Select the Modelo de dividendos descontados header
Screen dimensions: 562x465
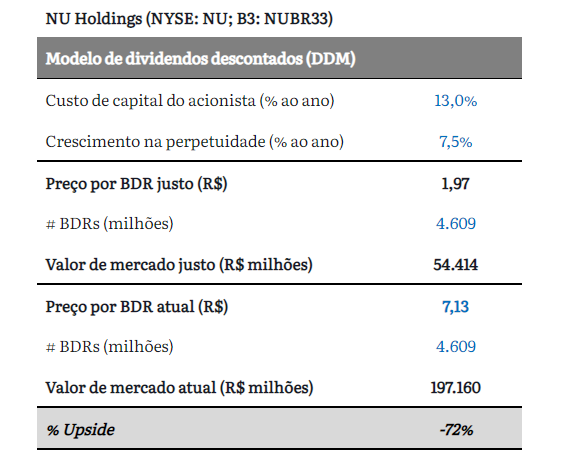[200, 58]
